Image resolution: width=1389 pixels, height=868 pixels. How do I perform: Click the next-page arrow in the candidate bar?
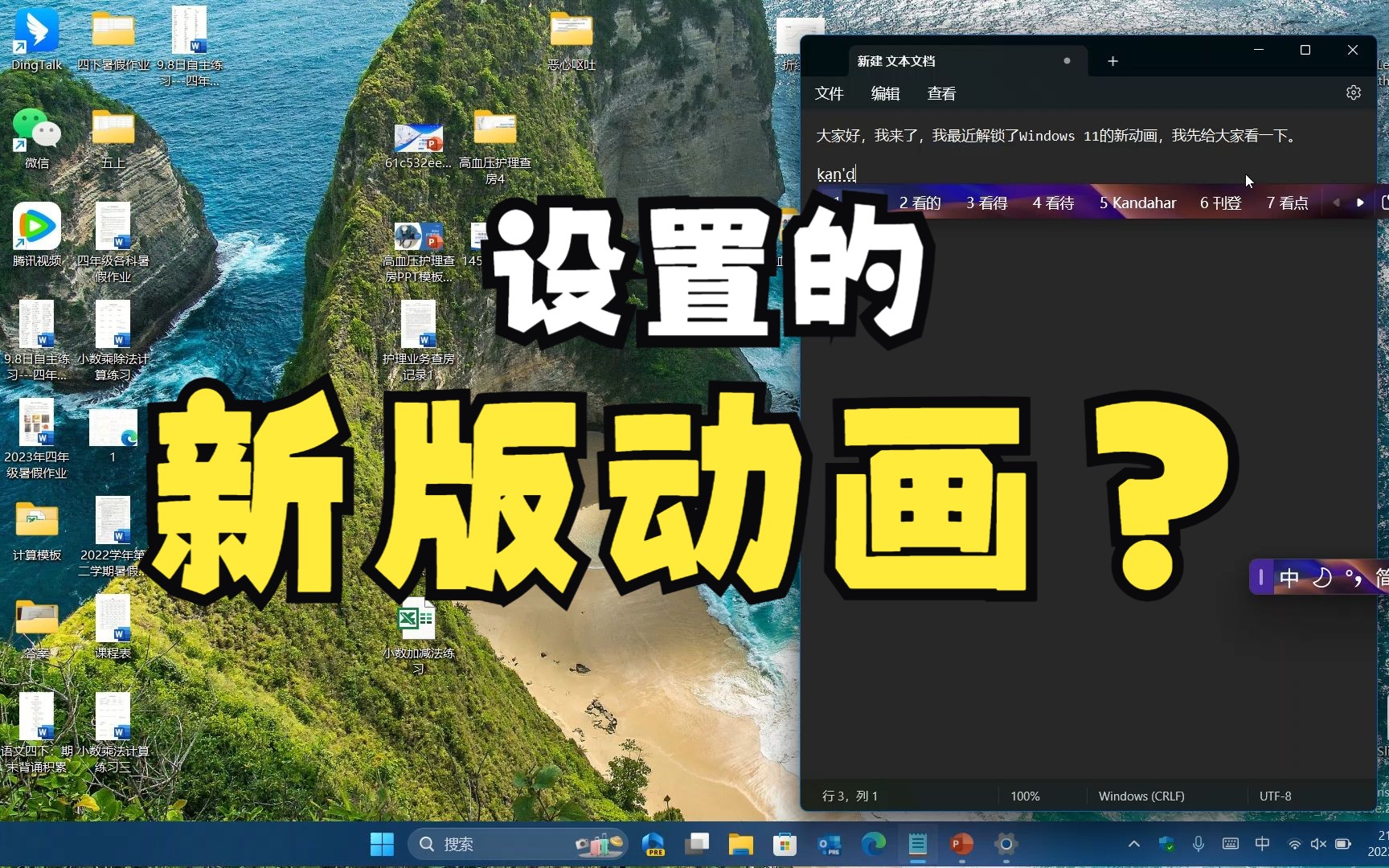tap(1359, 203)
